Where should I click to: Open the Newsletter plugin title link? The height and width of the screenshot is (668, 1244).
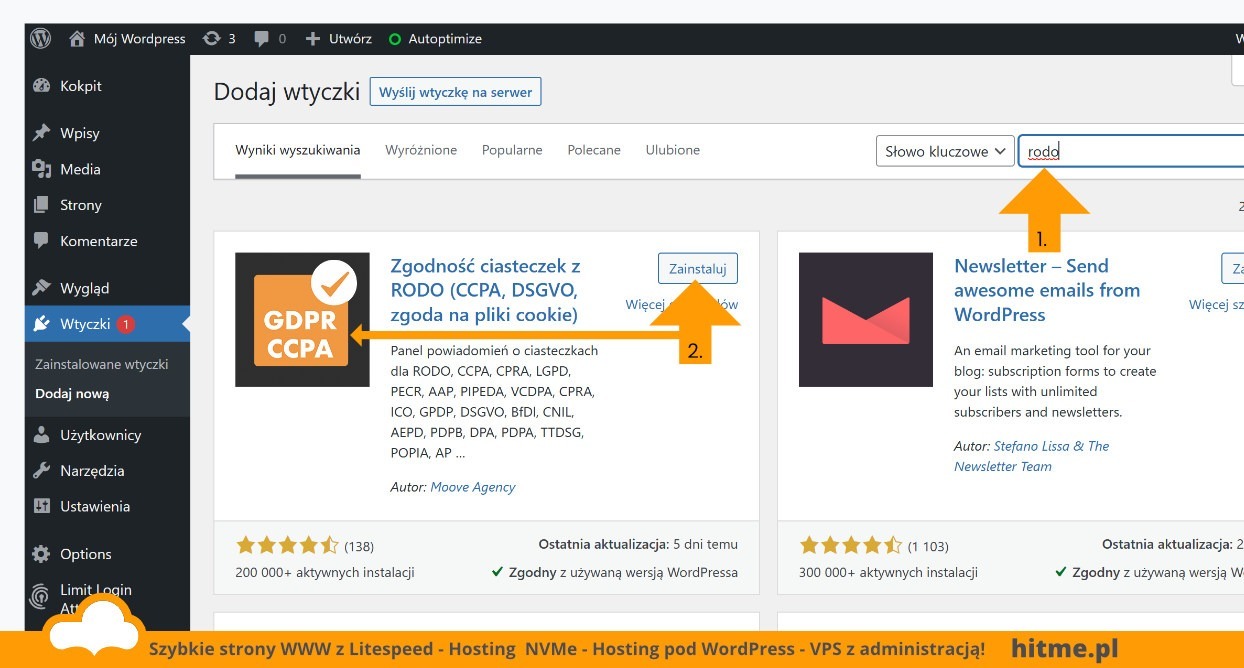pos(1047,290)
